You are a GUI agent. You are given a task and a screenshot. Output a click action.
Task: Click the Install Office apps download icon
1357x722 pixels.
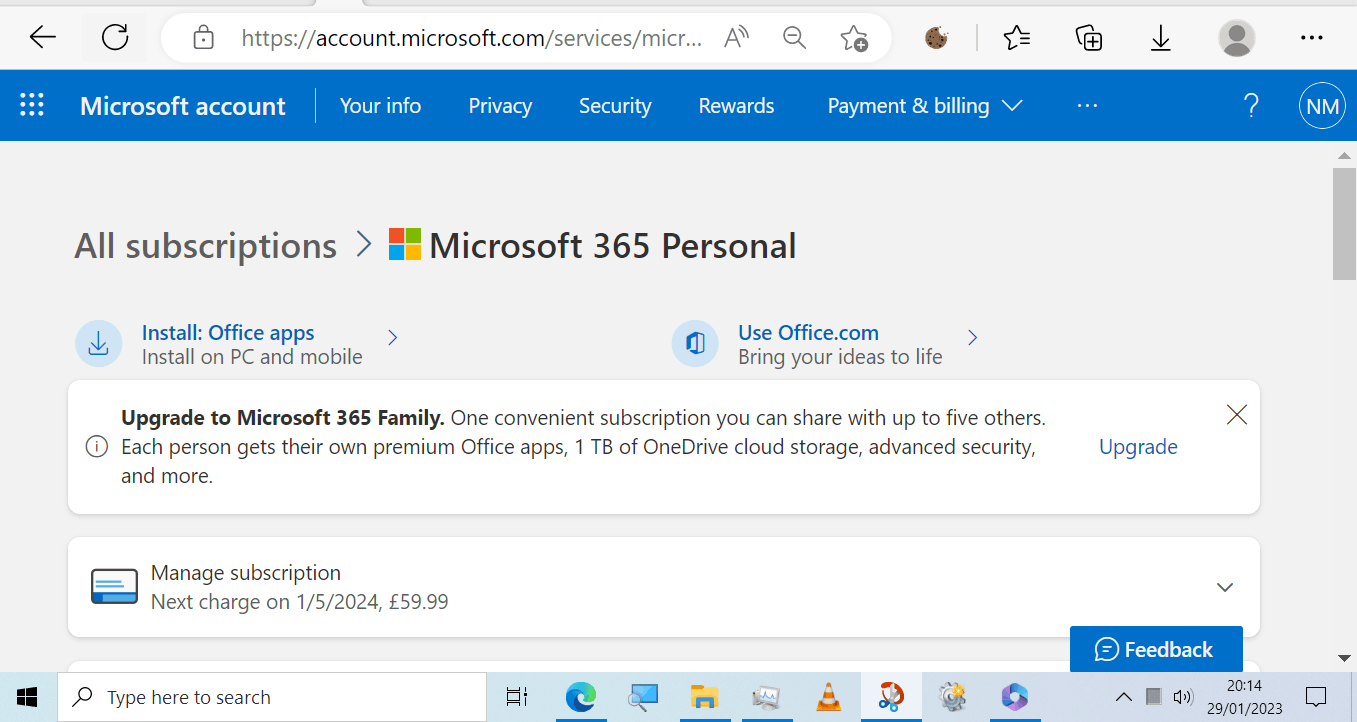tap(99, 344)
